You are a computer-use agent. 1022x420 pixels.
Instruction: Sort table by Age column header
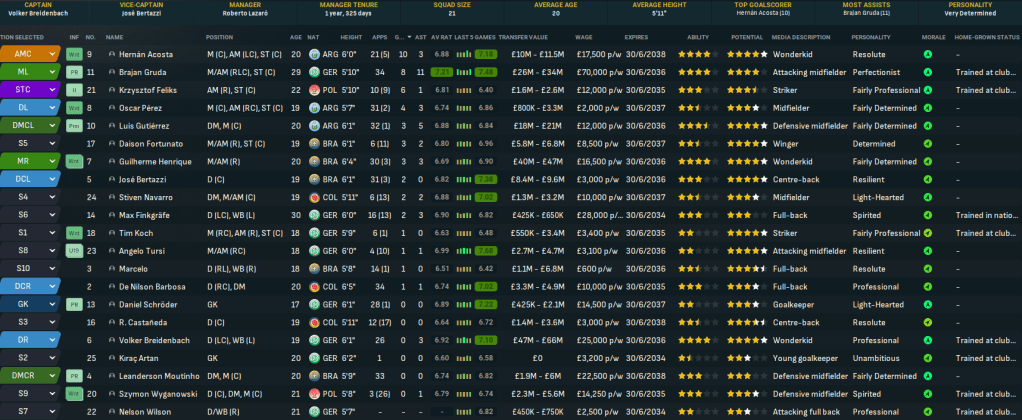(295, 37)
